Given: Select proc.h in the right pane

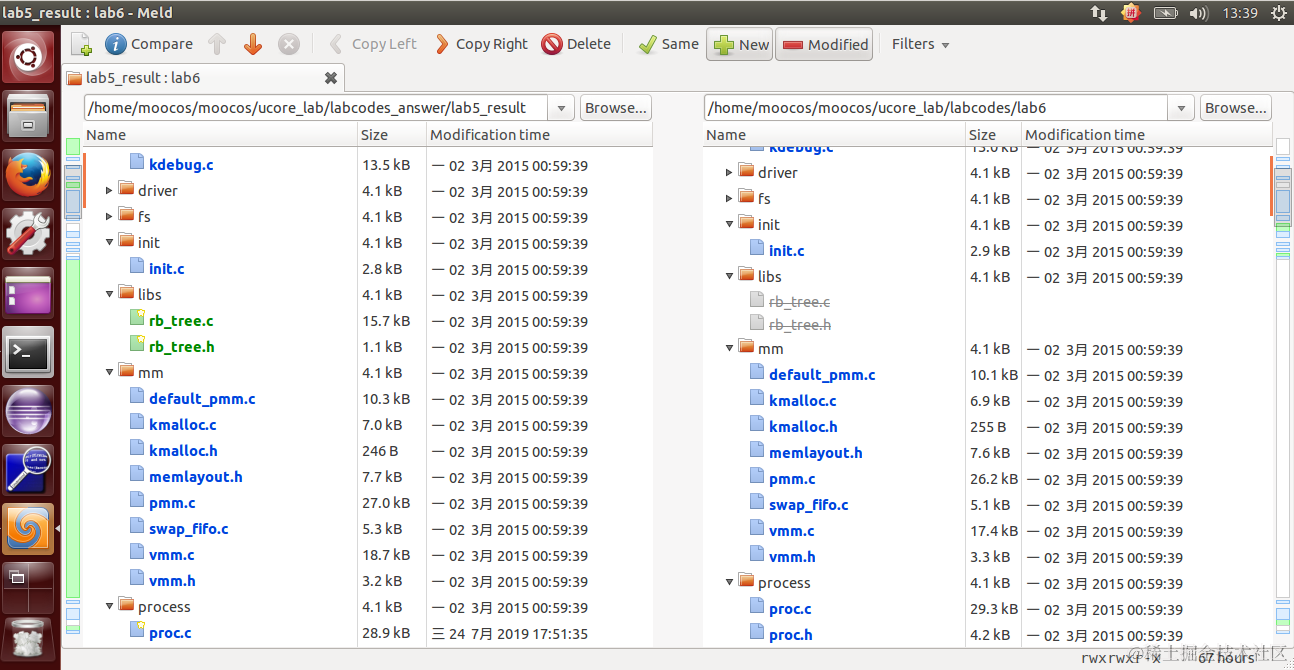Looking at the screenshot, I should point(791,634).
